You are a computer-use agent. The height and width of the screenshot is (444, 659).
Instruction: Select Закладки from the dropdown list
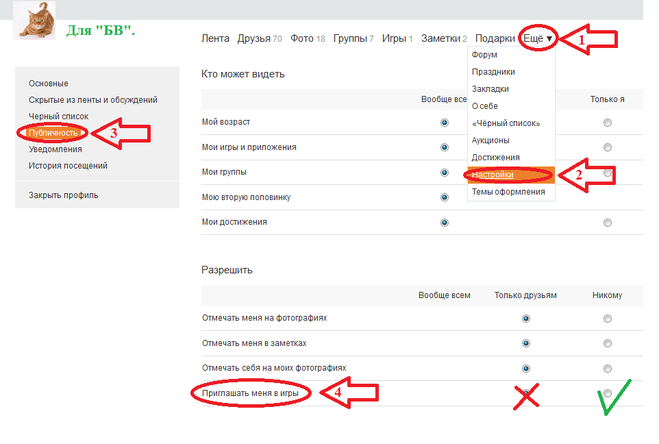click(492, 89)
